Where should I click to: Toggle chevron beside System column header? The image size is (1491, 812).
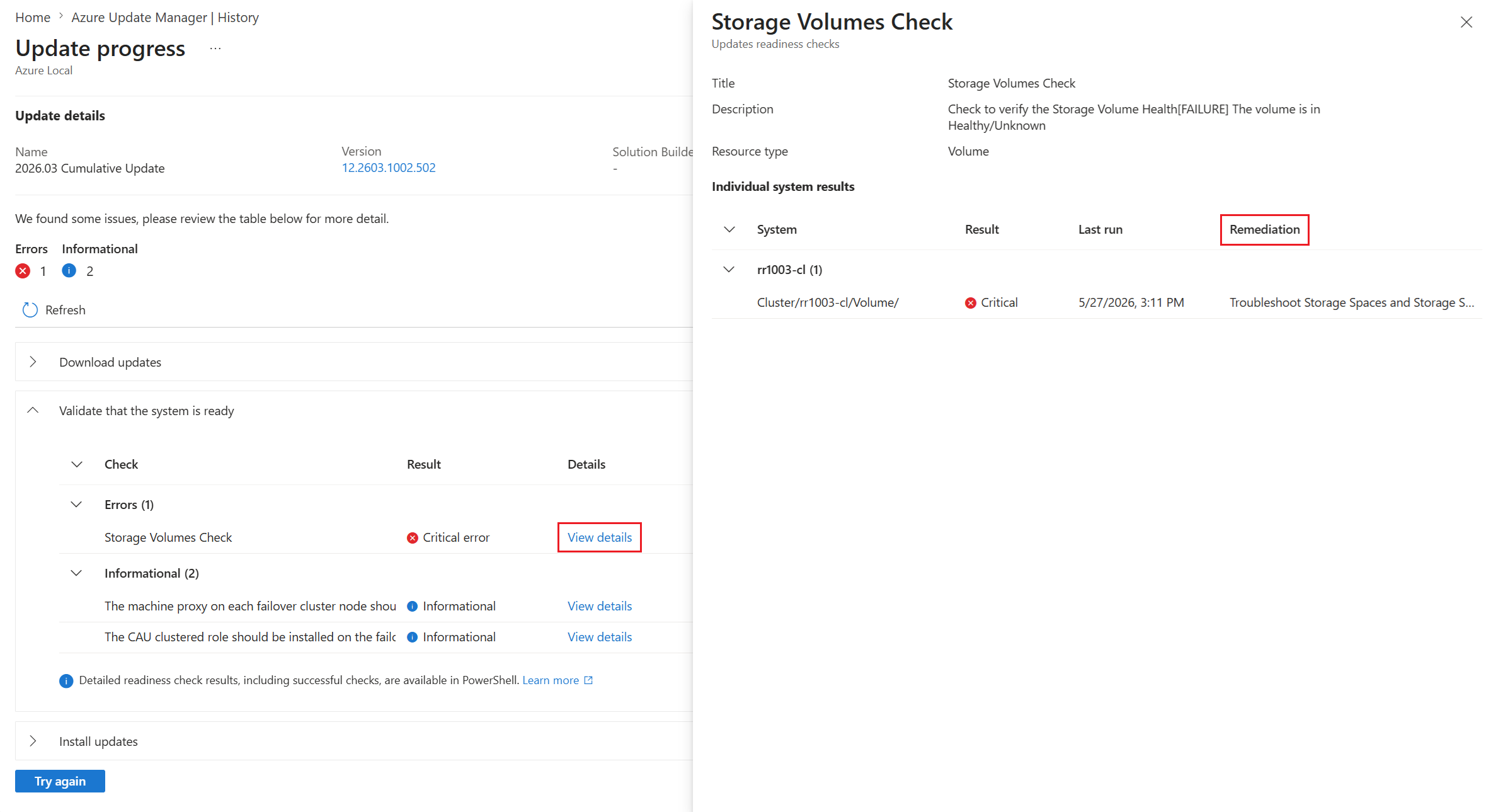click(729, 229)
